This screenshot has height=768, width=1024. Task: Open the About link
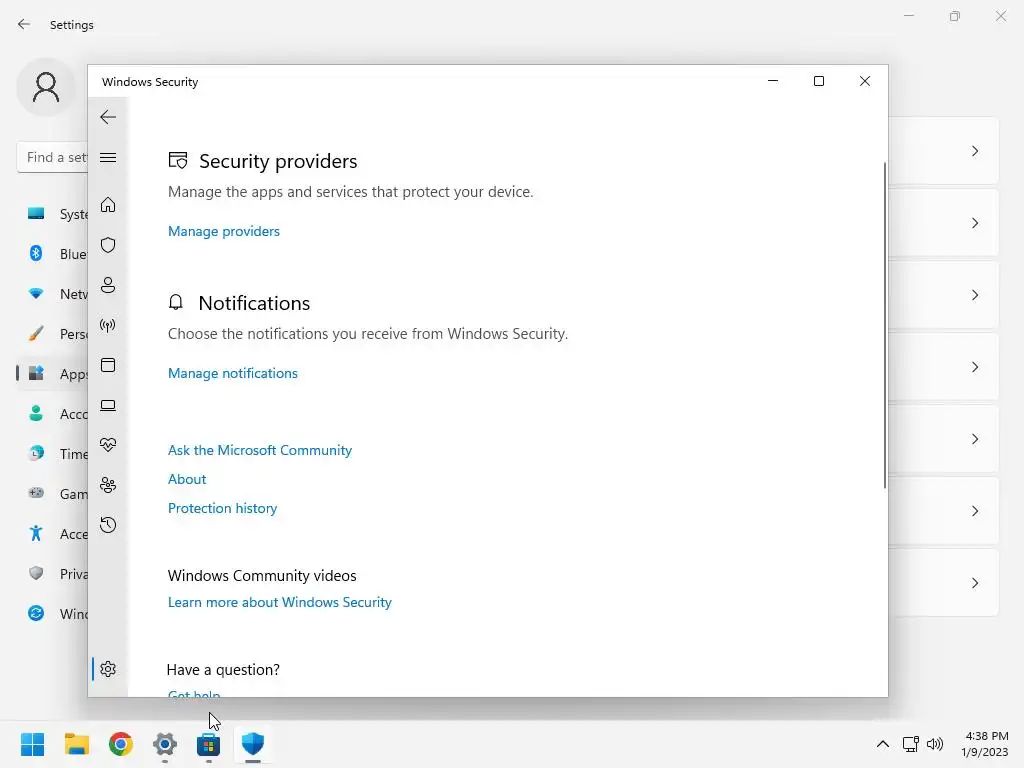[187, 479]
